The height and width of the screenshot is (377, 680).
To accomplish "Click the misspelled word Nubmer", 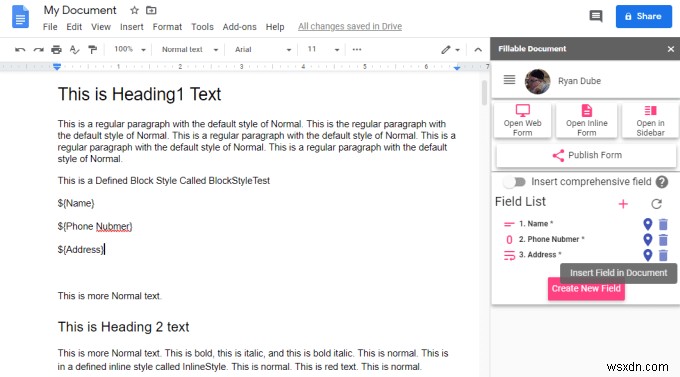I will [113, 226].
